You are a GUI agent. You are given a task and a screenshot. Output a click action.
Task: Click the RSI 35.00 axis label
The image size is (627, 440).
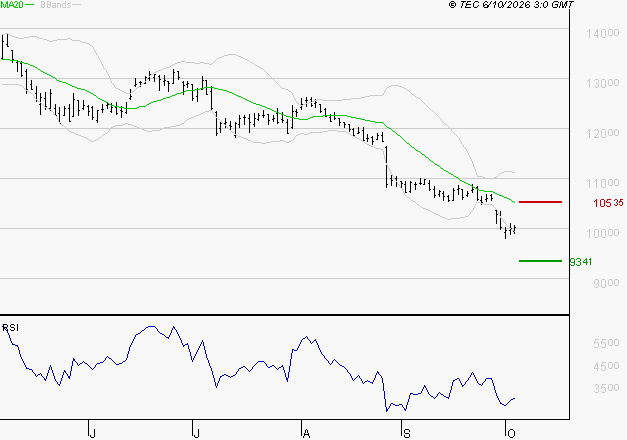(x=606, y=388)
